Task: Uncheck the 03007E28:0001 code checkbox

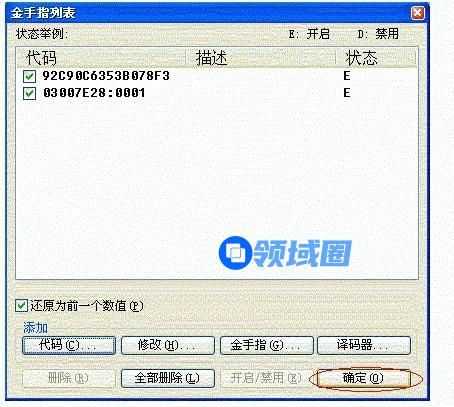Action: pyautogui.click(x=29, y=93)
